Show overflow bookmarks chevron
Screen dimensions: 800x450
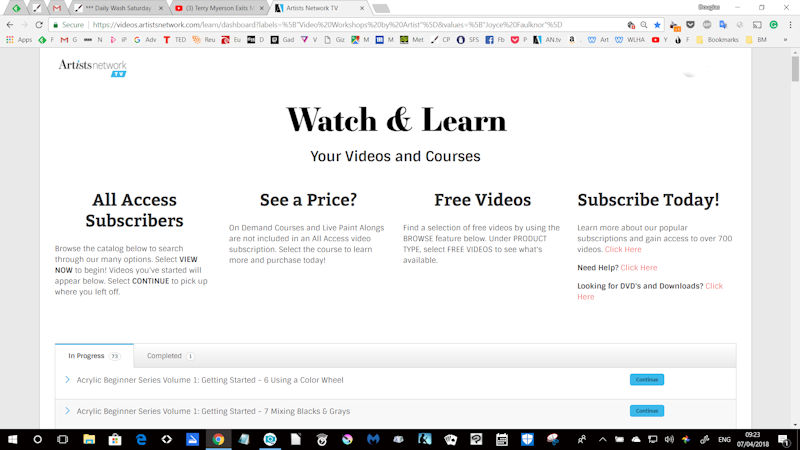point(786,39)
